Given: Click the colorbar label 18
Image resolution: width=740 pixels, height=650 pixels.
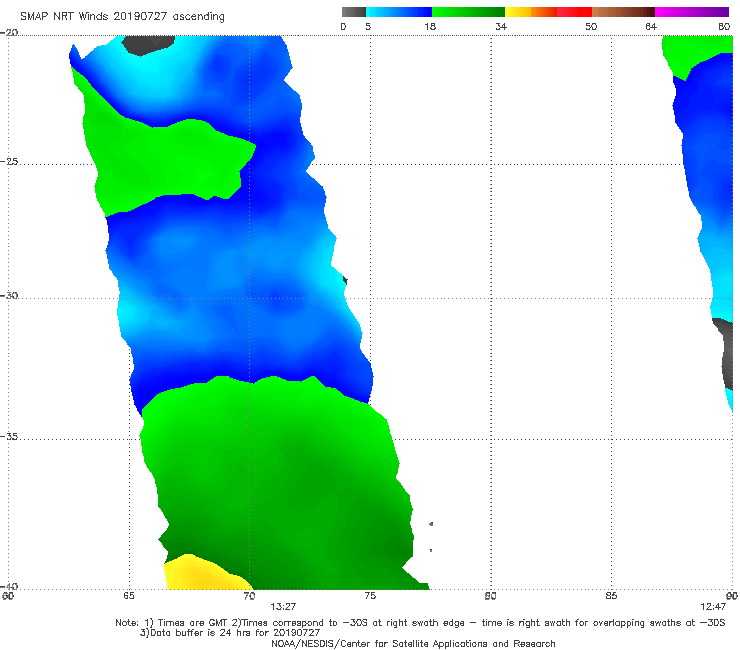Looking at the screenshot, I should [x=430, y=26].
